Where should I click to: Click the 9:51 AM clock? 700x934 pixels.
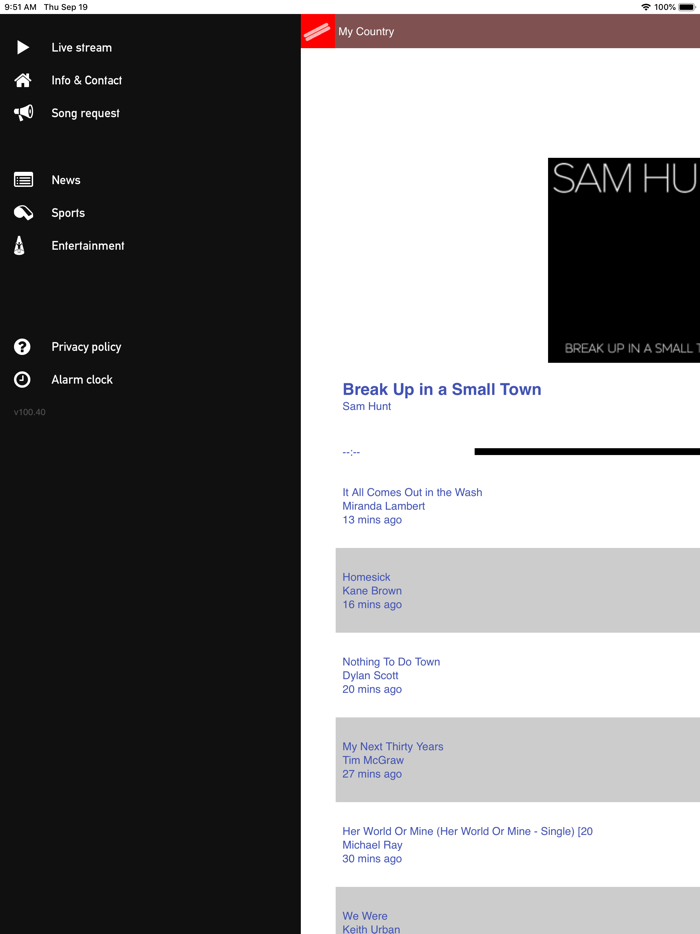point(20,7)
